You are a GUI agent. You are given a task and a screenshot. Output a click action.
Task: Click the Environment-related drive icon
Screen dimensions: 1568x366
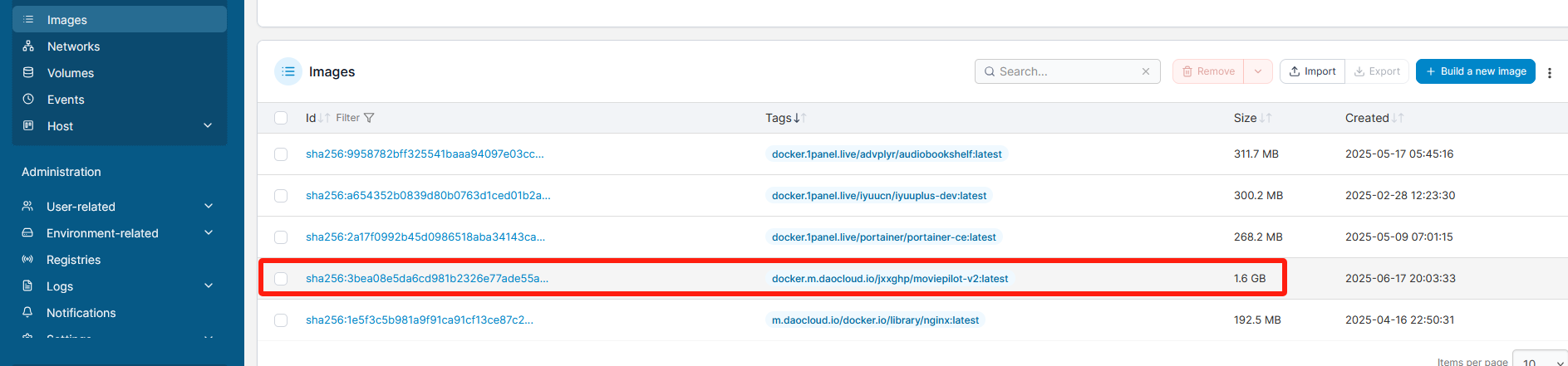[x=27, y=232]
